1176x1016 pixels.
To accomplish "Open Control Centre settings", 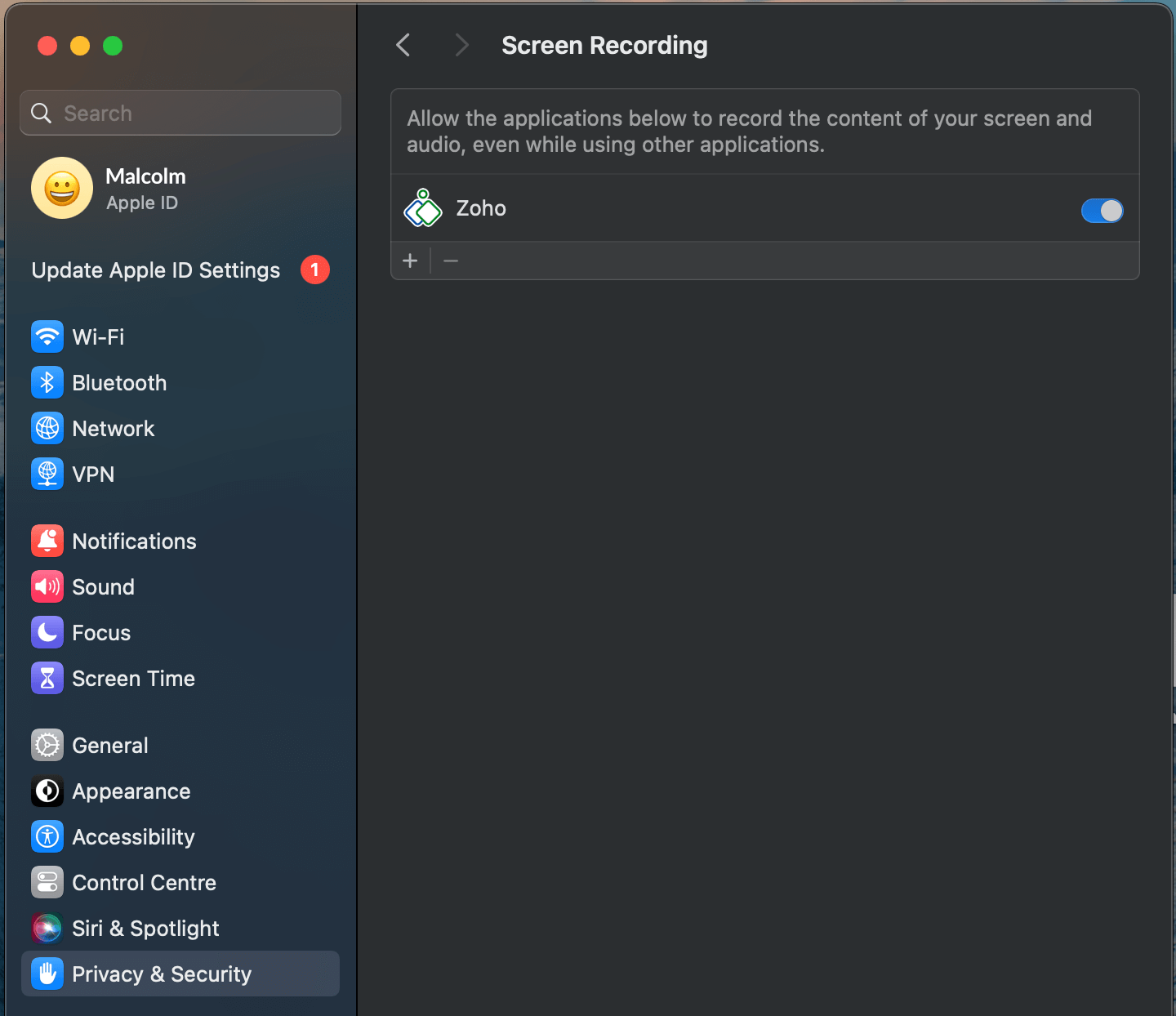I will pos(144,882).
